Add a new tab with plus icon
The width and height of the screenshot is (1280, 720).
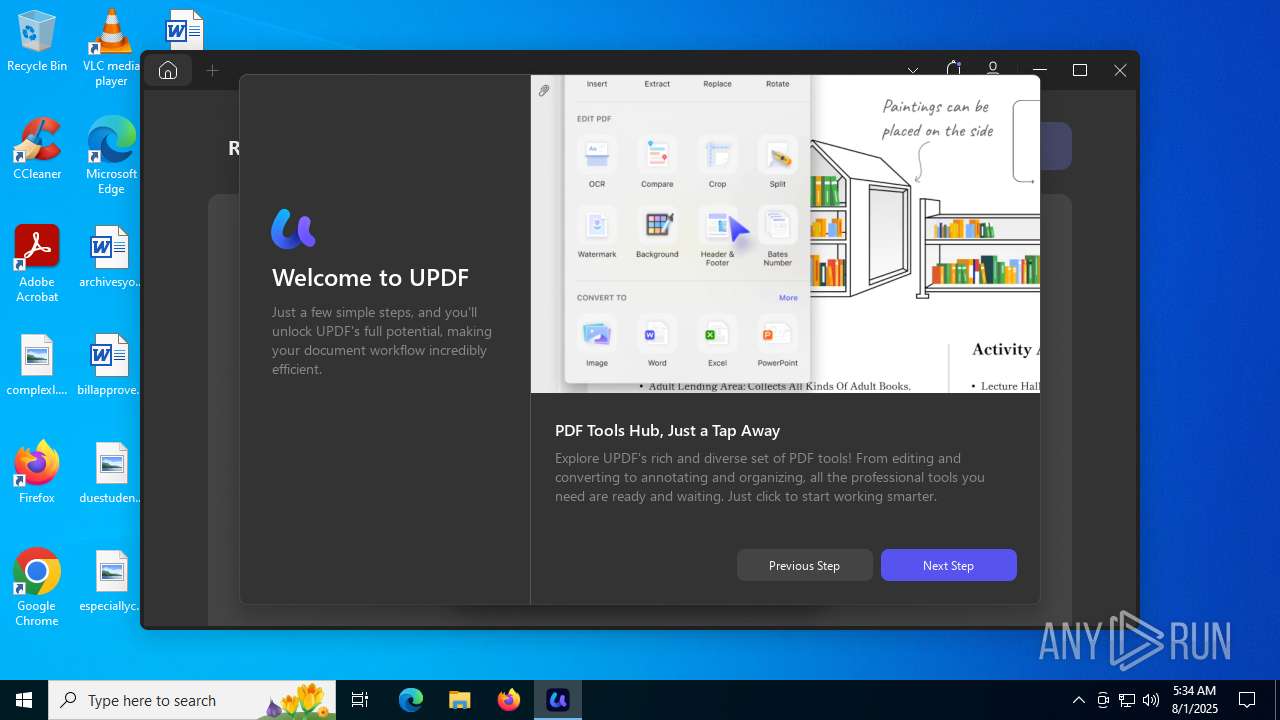[212, 70]
